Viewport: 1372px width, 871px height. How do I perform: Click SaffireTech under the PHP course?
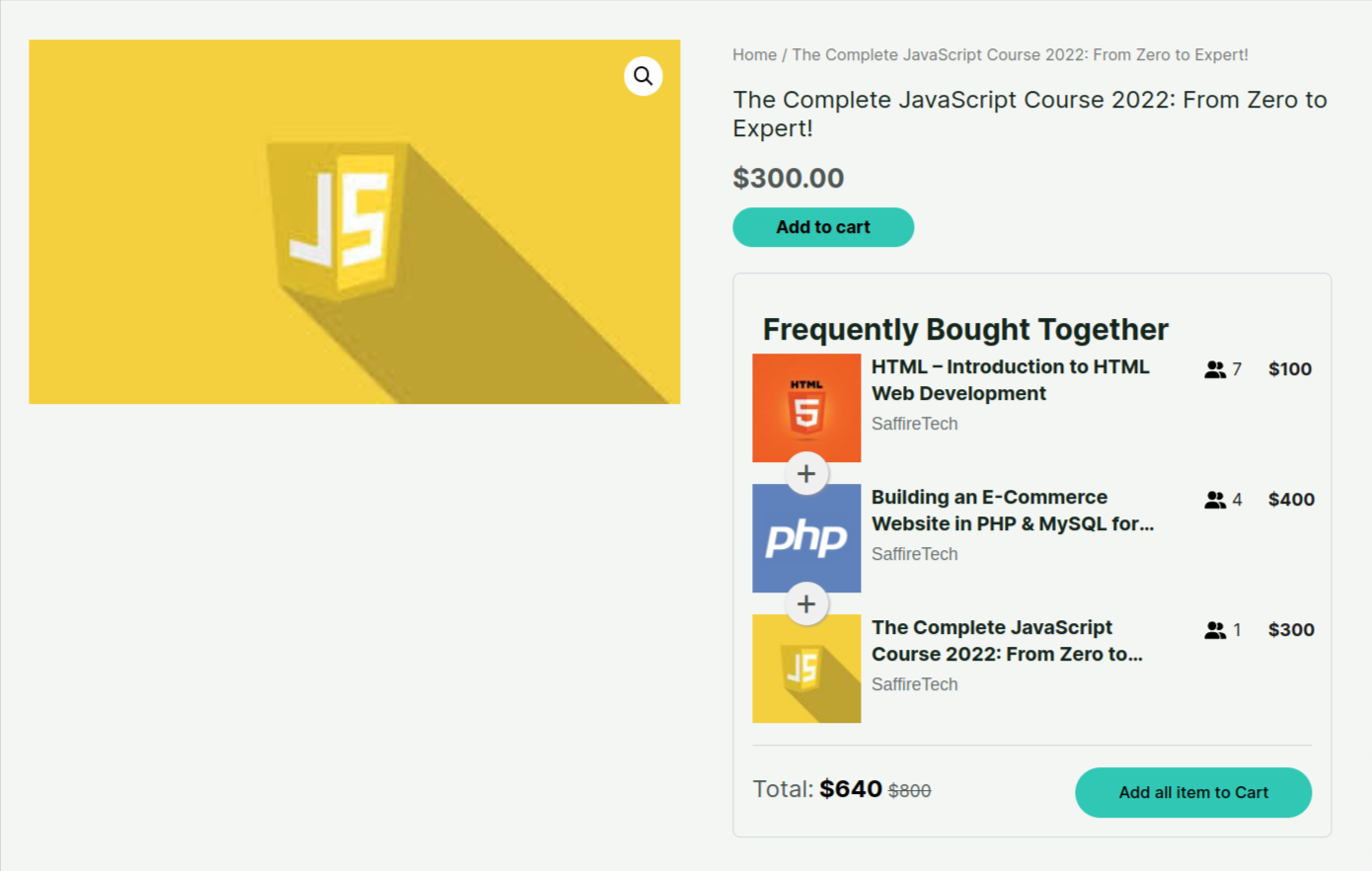(x=914, y=554)
